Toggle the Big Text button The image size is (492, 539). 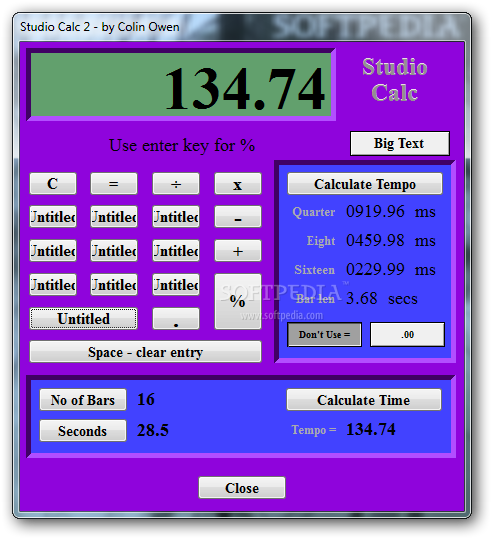click(x=400, y=143)
